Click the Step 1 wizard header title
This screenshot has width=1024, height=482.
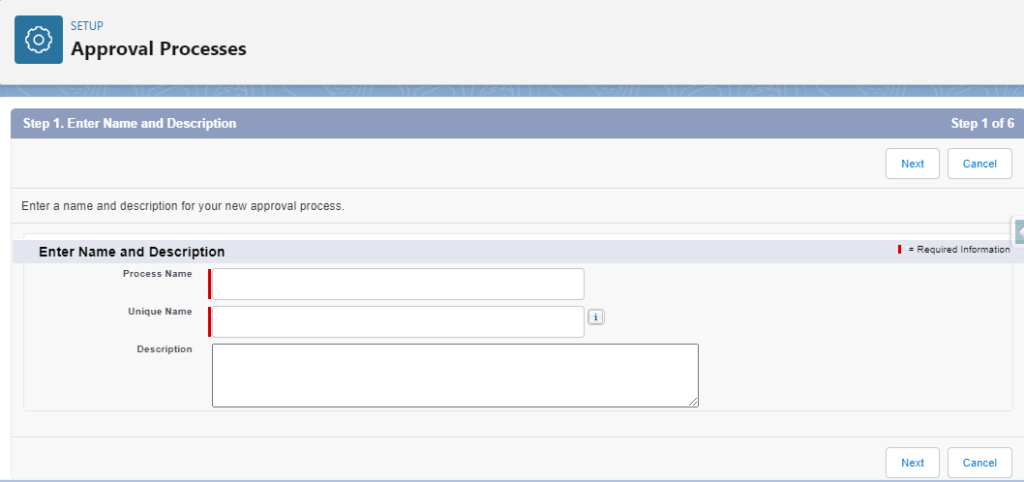[x=129, y=124]
